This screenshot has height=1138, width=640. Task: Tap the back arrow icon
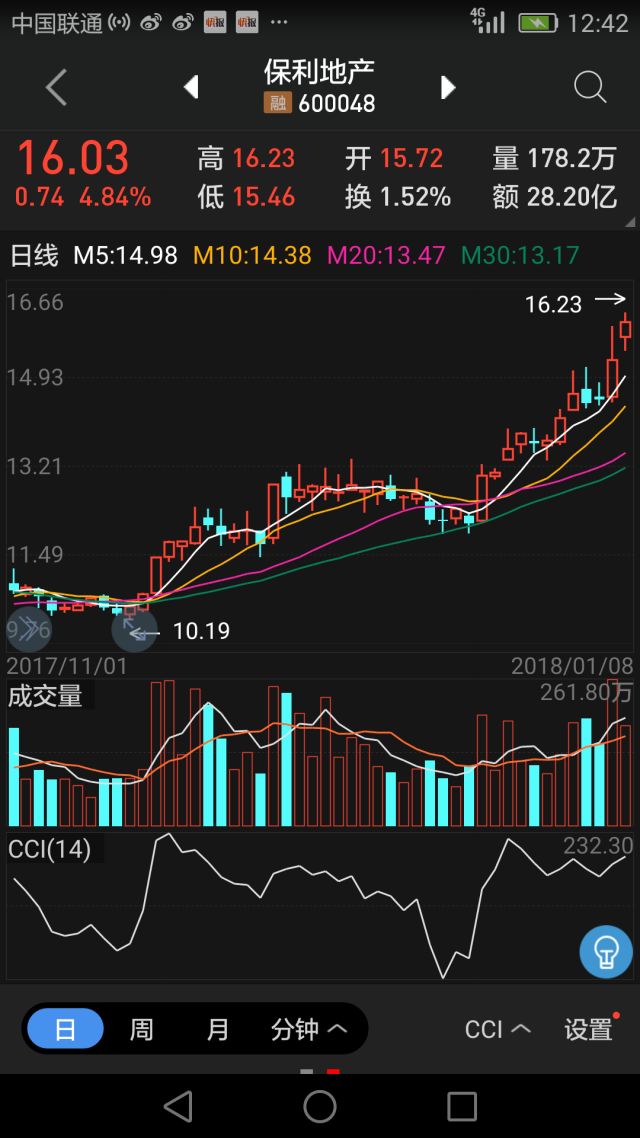pos(57,88)
